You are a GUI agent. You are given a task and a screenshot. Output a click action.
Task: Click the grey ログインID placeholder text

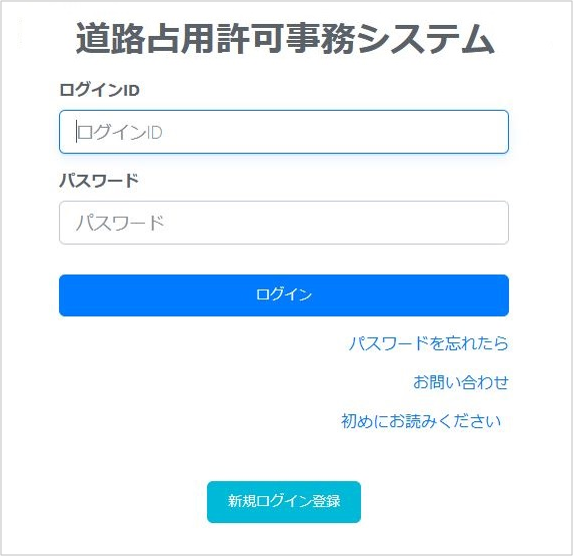[120, 132]
